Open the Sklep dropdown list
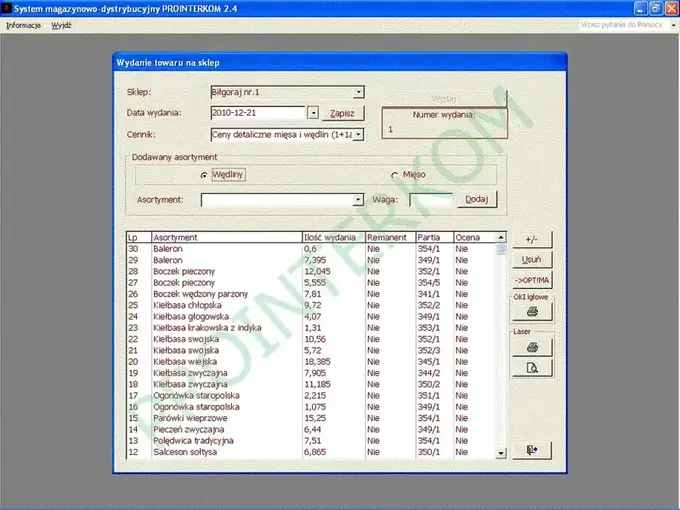The image size is (680, 510). point(358,92)
